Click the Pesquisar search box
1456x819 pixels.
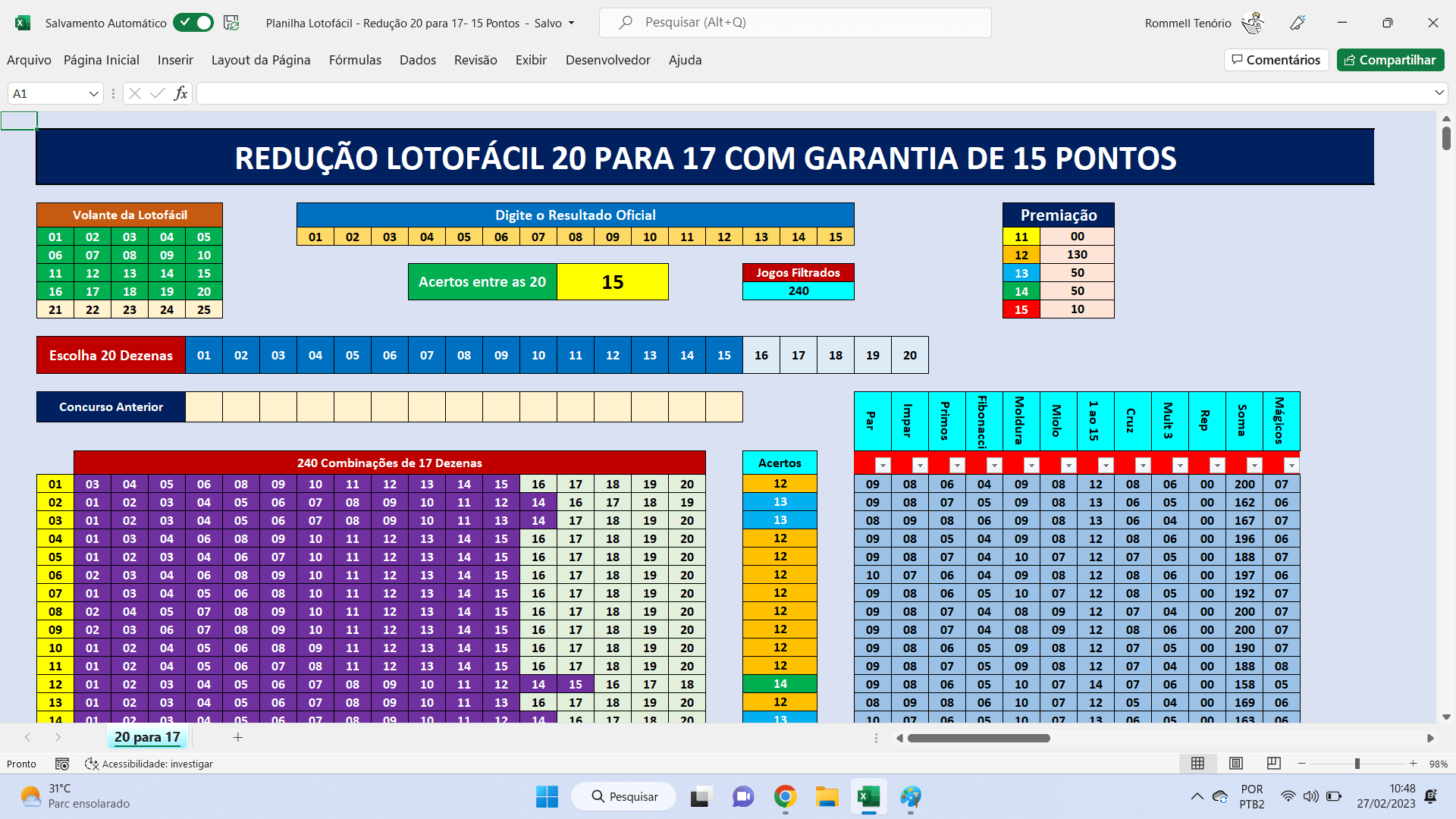click(x=795, y=23)
